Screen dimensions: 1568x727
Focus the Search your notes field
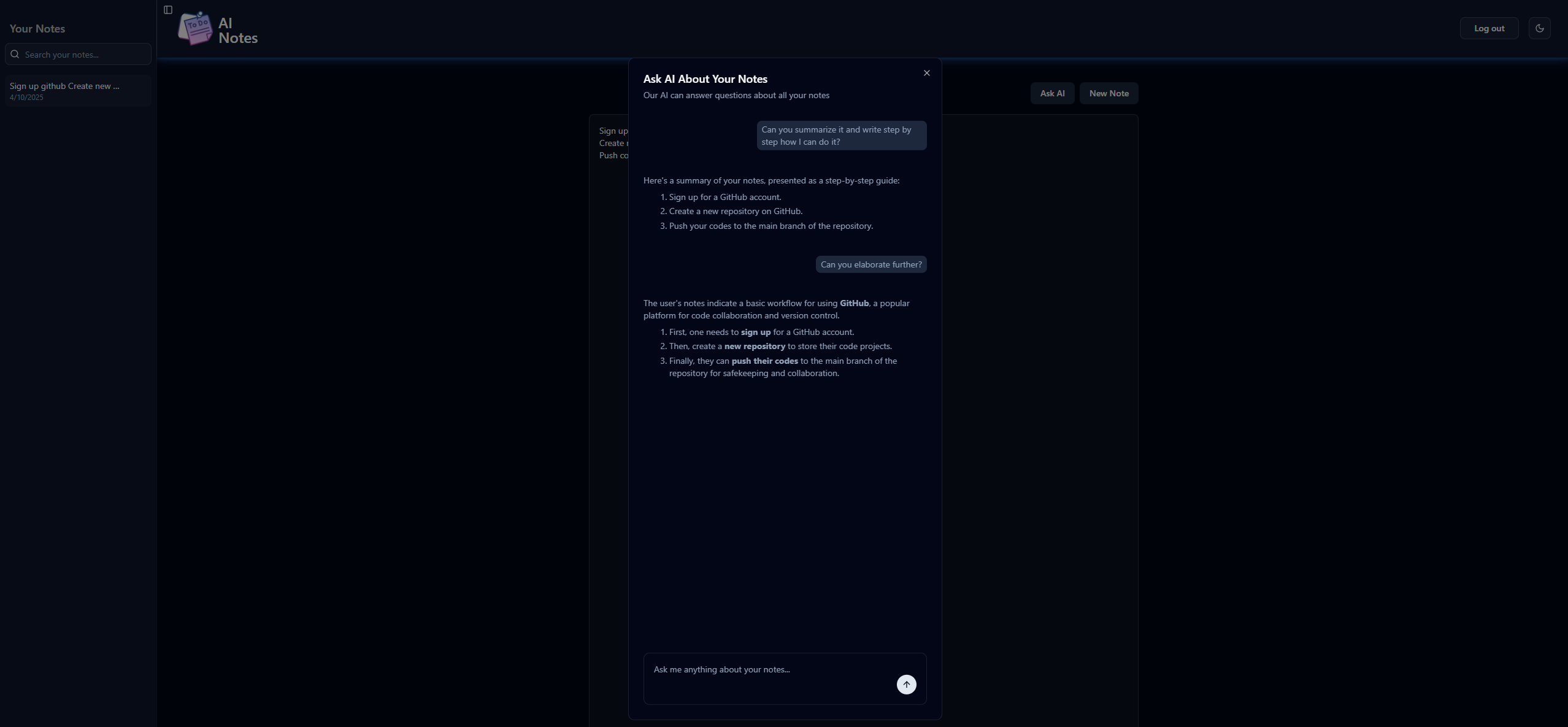[78, 54]
